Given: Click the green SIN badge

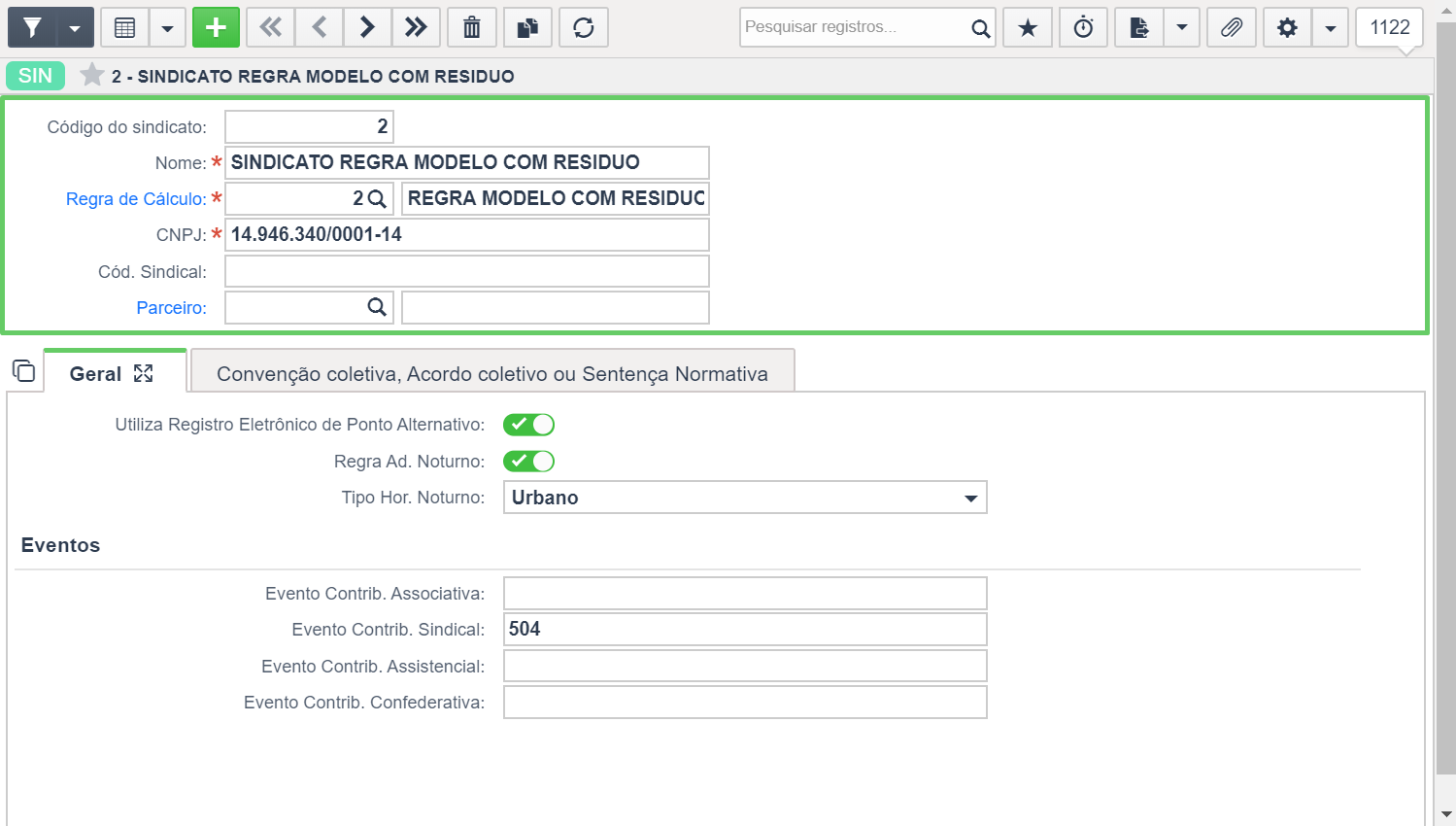Looking at the screenshot, I should tap(35, 76).
